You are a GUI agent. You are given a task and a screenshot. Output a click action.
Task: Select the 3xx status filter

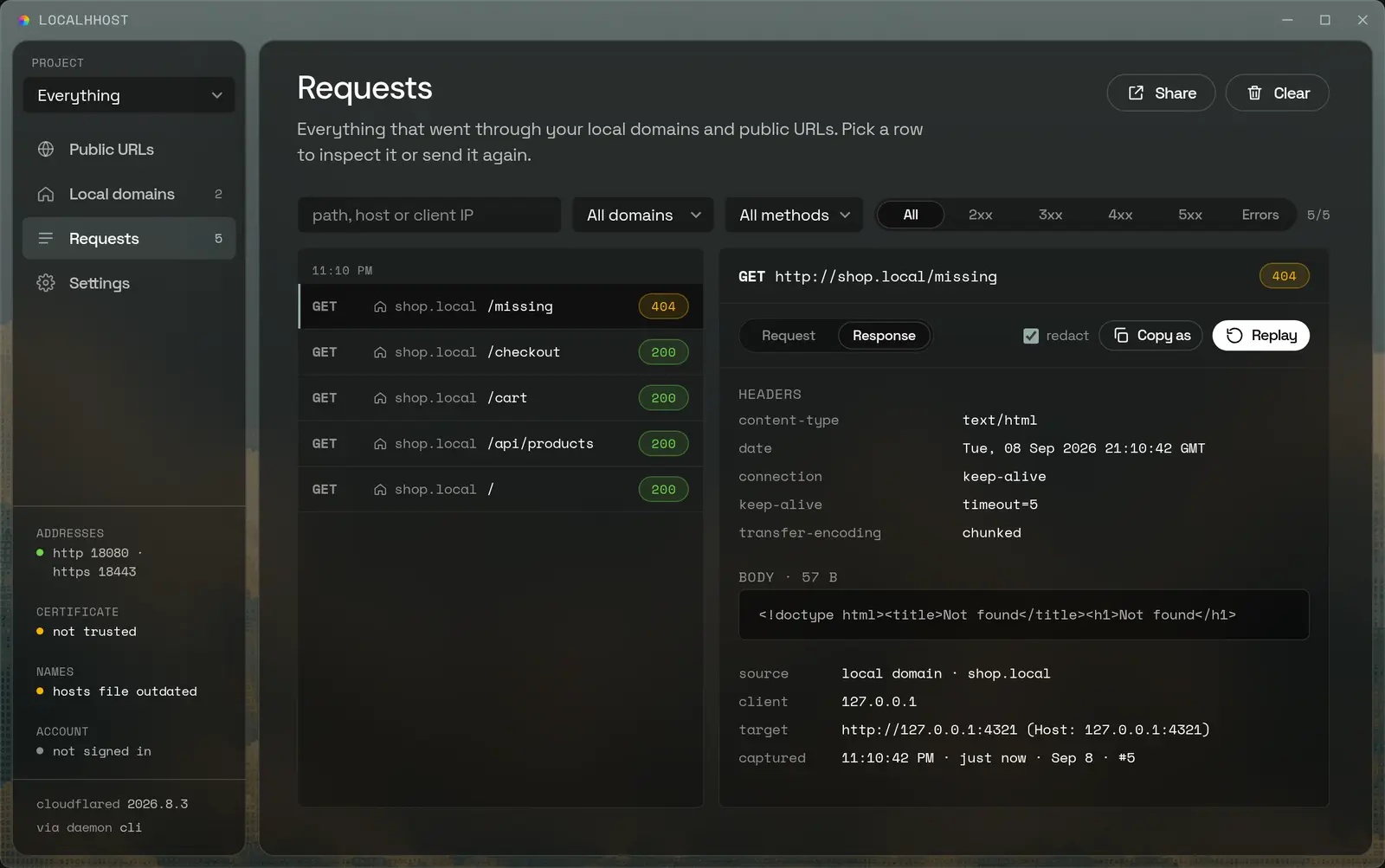pyautogui.click(x=1050, y=215)
